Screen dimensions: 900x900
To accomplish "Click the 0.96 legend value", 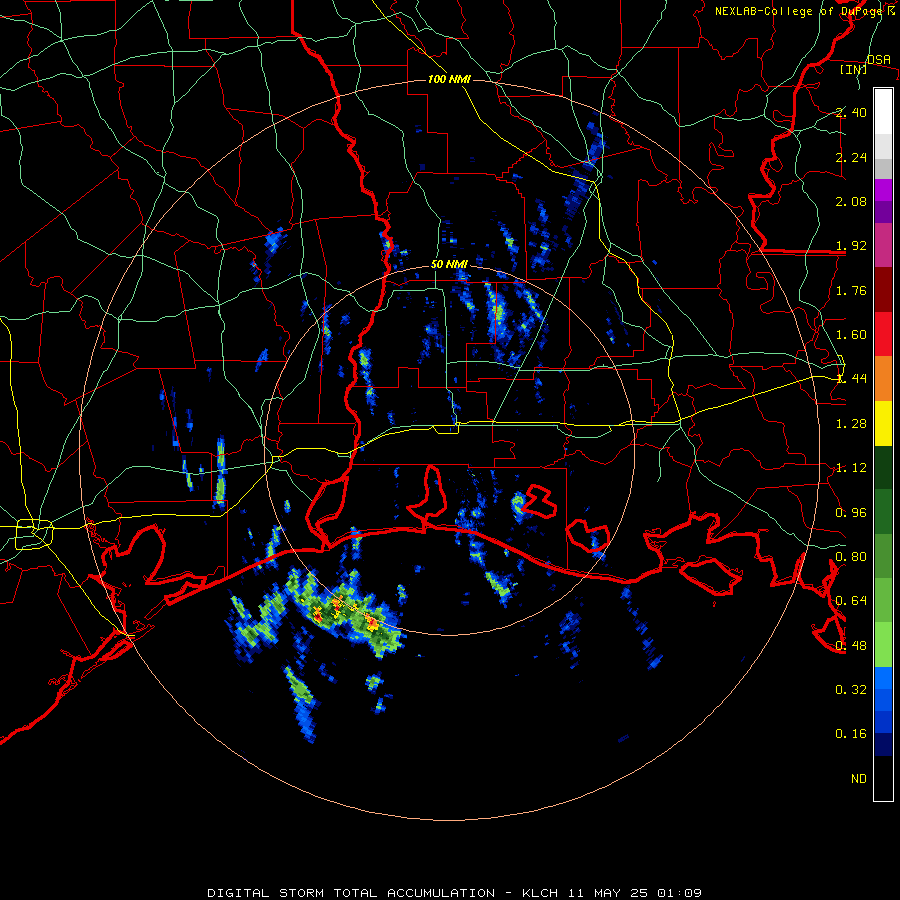I will [x=851, y=513].
